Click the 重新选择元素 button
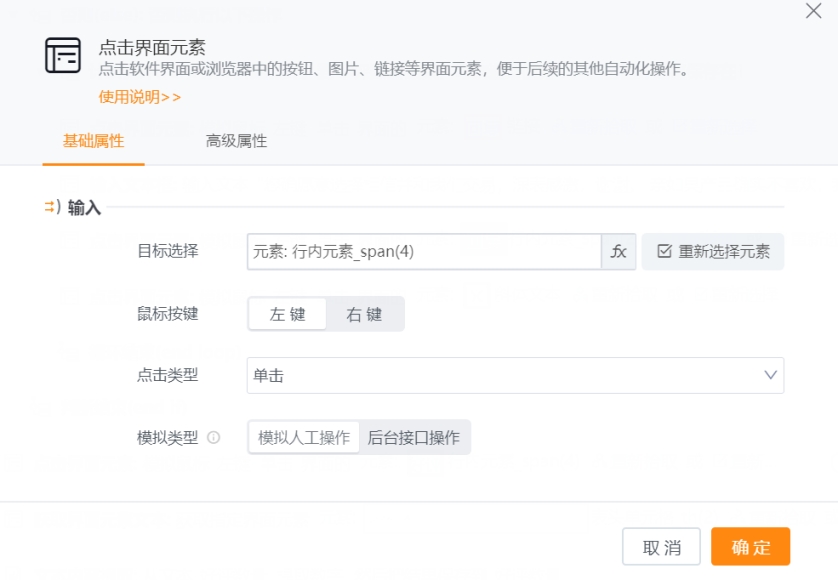The width and height of the screenshot is (838, 580). [712, 251]
